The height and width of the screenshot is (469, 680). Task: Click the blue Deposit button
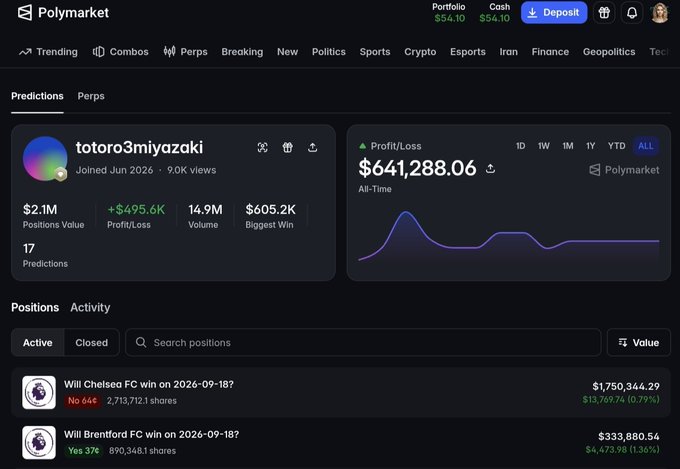[554, 13]
